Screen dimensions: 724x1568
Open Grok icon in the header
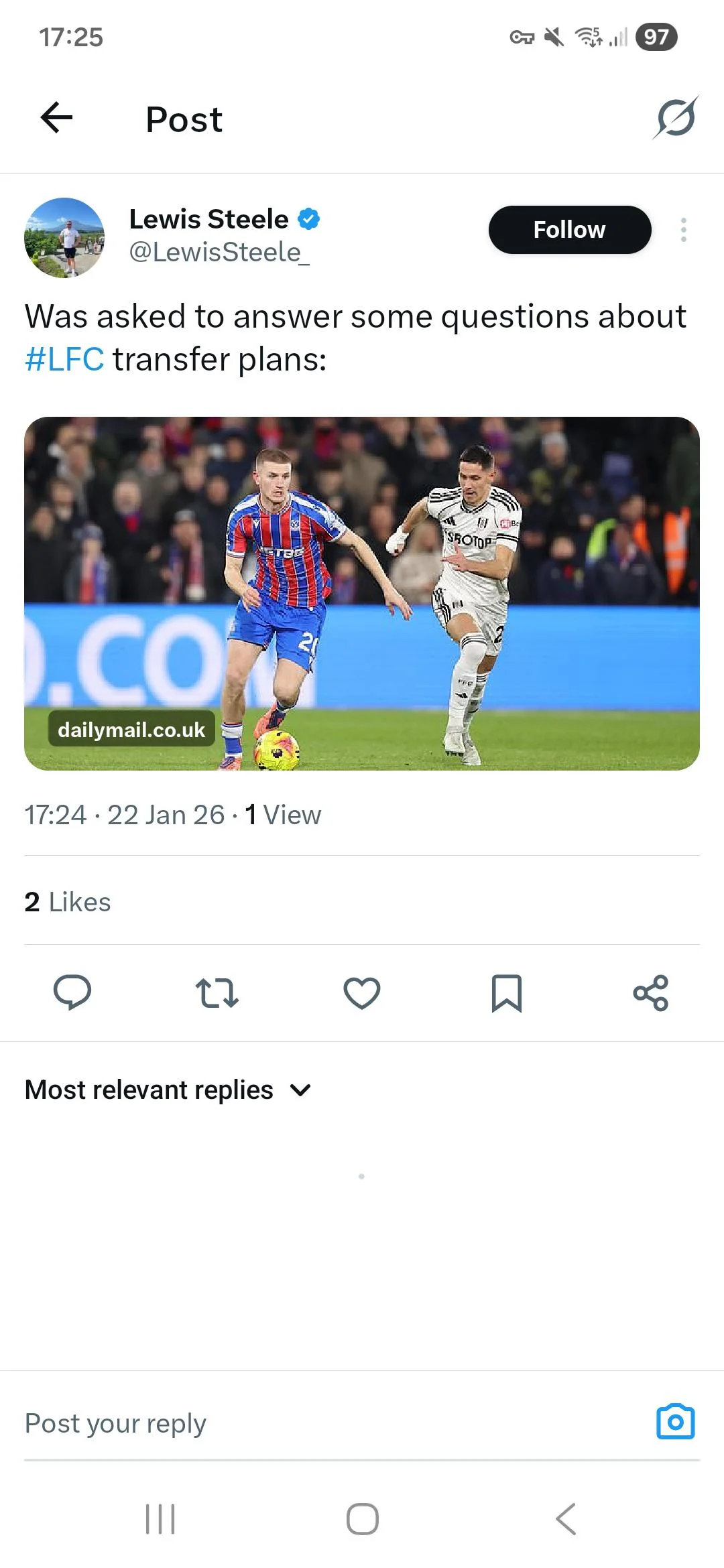point(676,118)
